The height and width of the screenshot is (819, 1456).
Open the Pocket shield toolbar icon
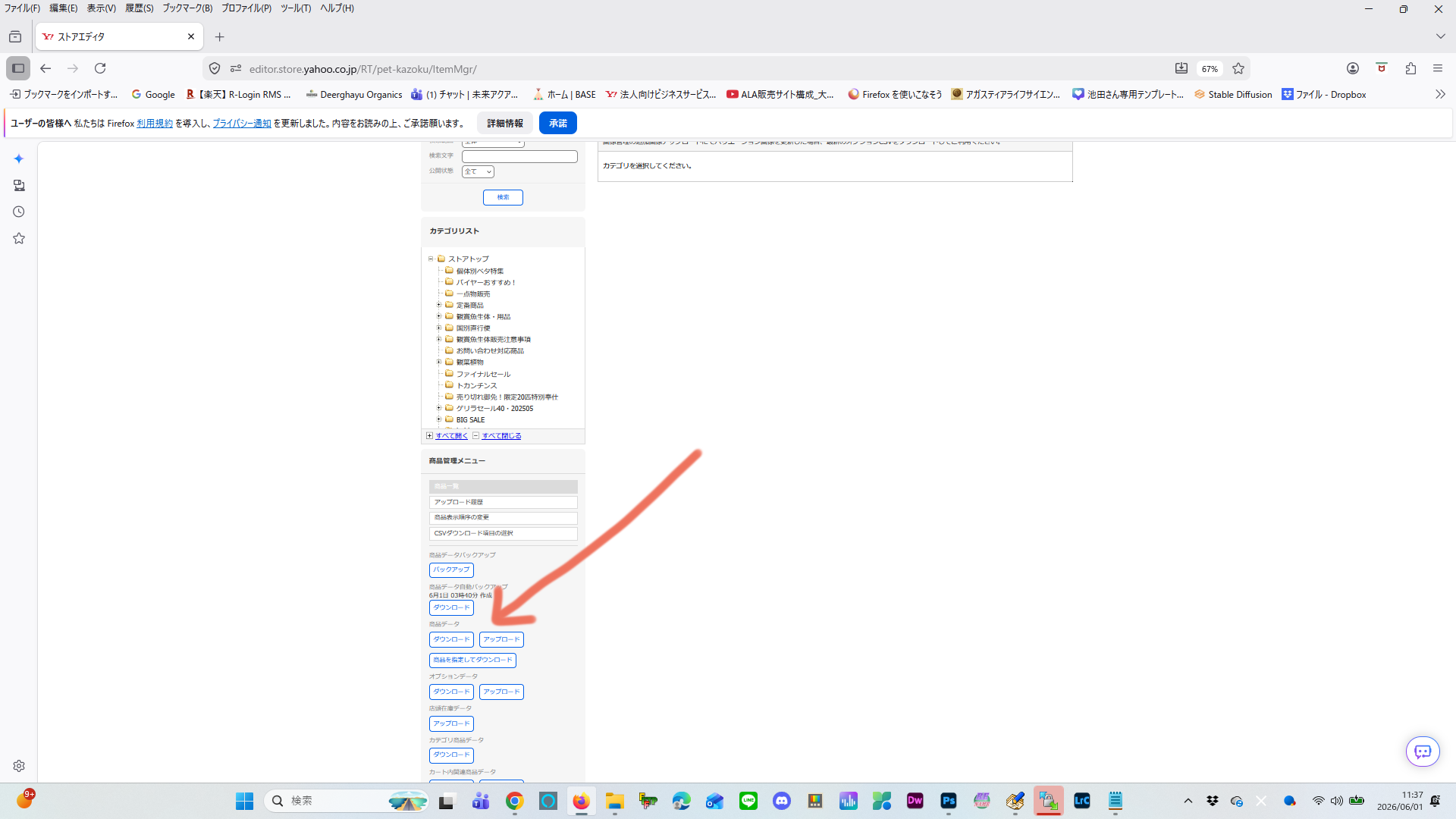pos(1382,68)
